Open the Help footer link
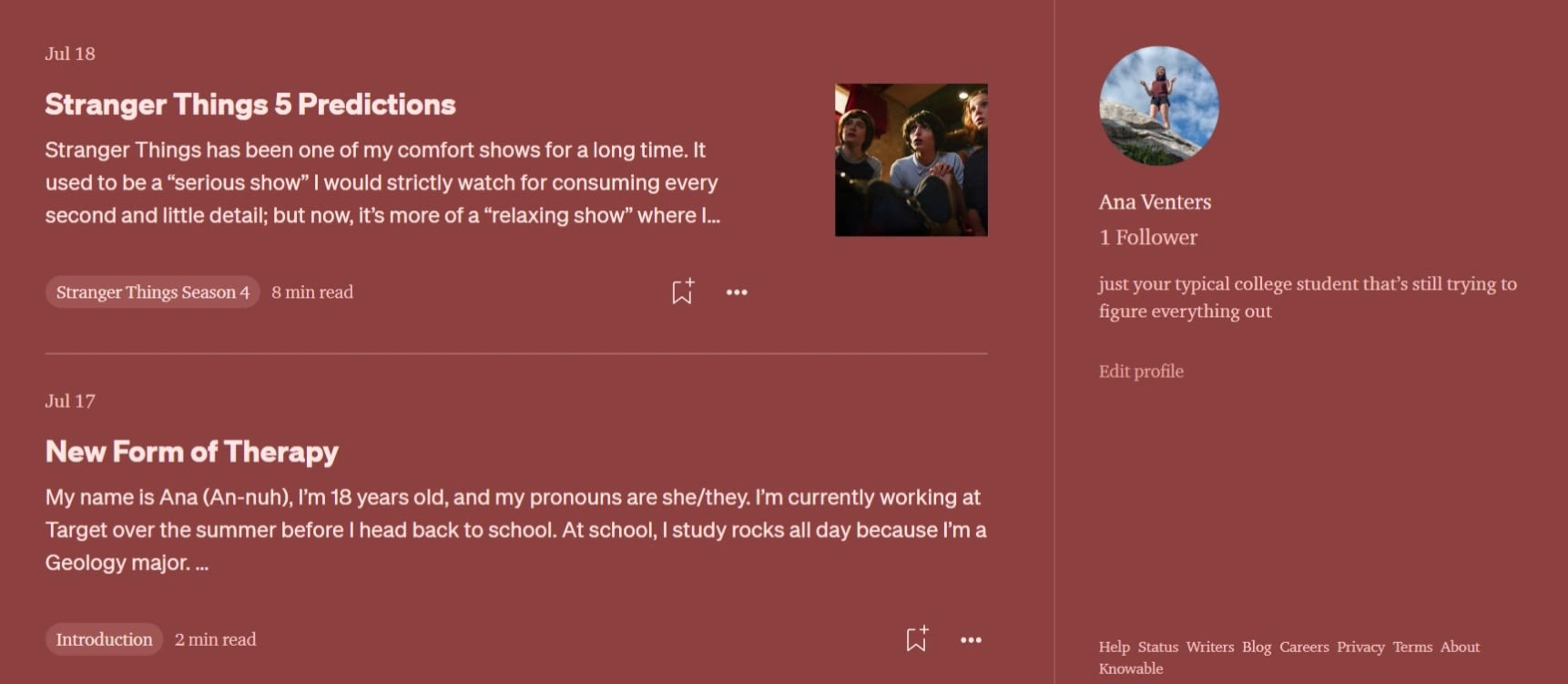 point(1114,648)
